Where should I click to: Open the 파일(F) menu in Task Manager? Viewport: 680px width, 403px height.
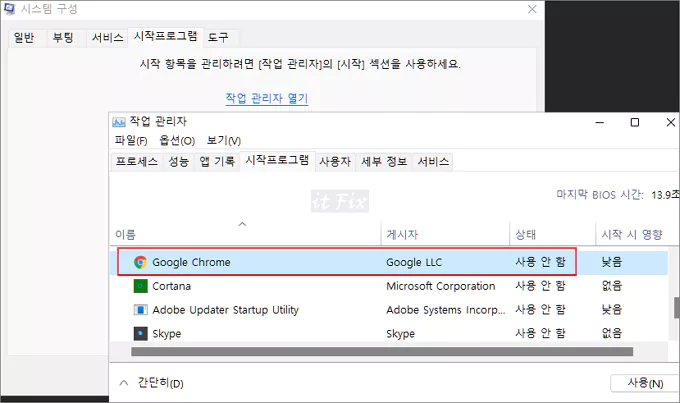[x=131, y=141]
